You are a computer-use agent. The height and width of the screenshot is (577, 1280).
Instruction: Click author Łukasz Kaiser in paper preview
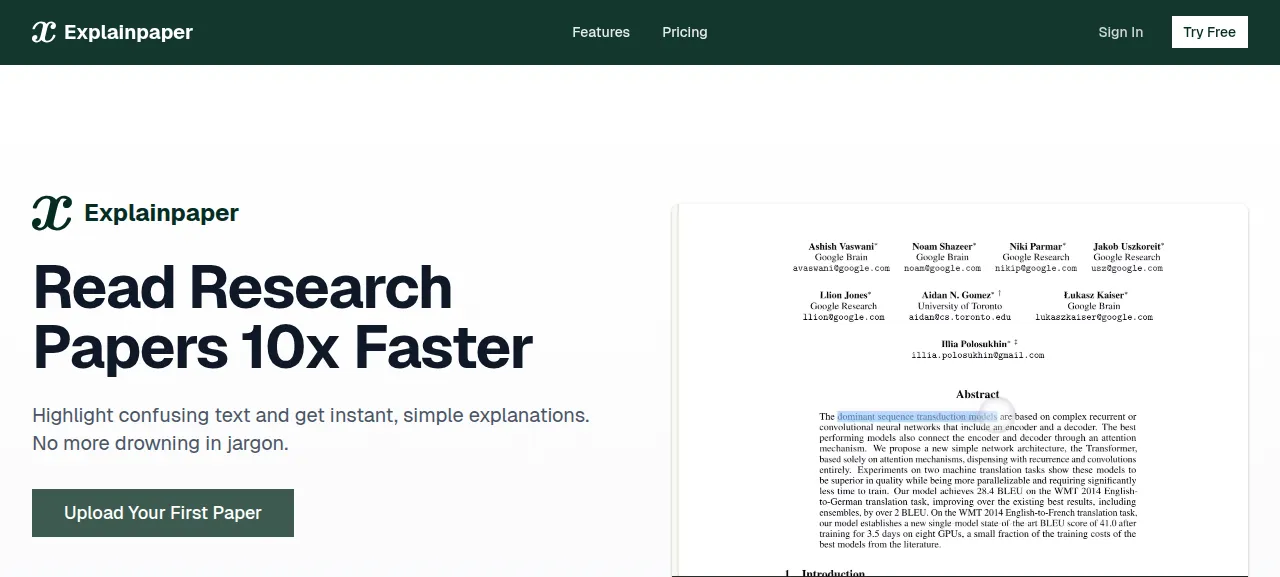click(1094, 295)
